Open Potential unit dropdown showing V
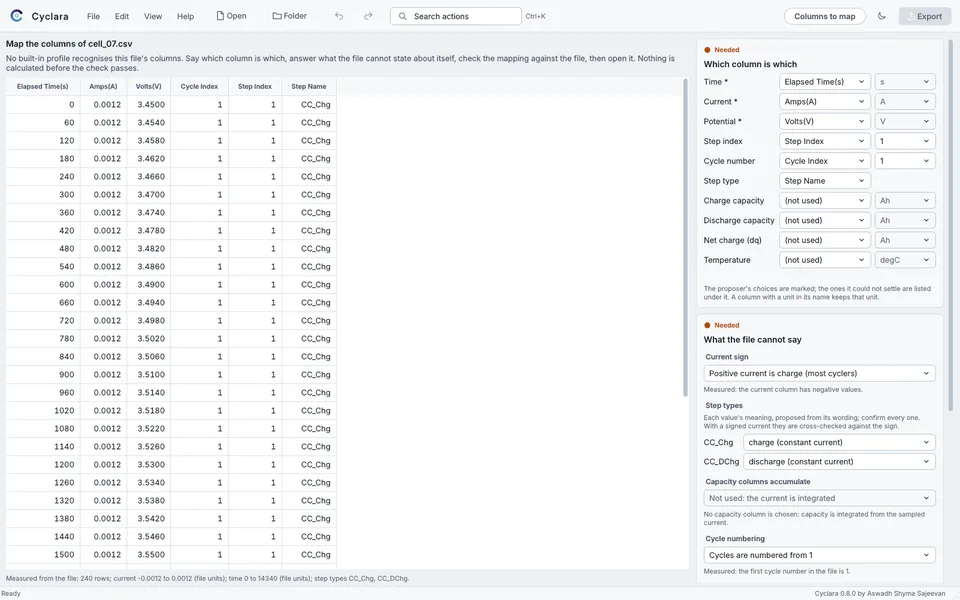 (905, 121)
